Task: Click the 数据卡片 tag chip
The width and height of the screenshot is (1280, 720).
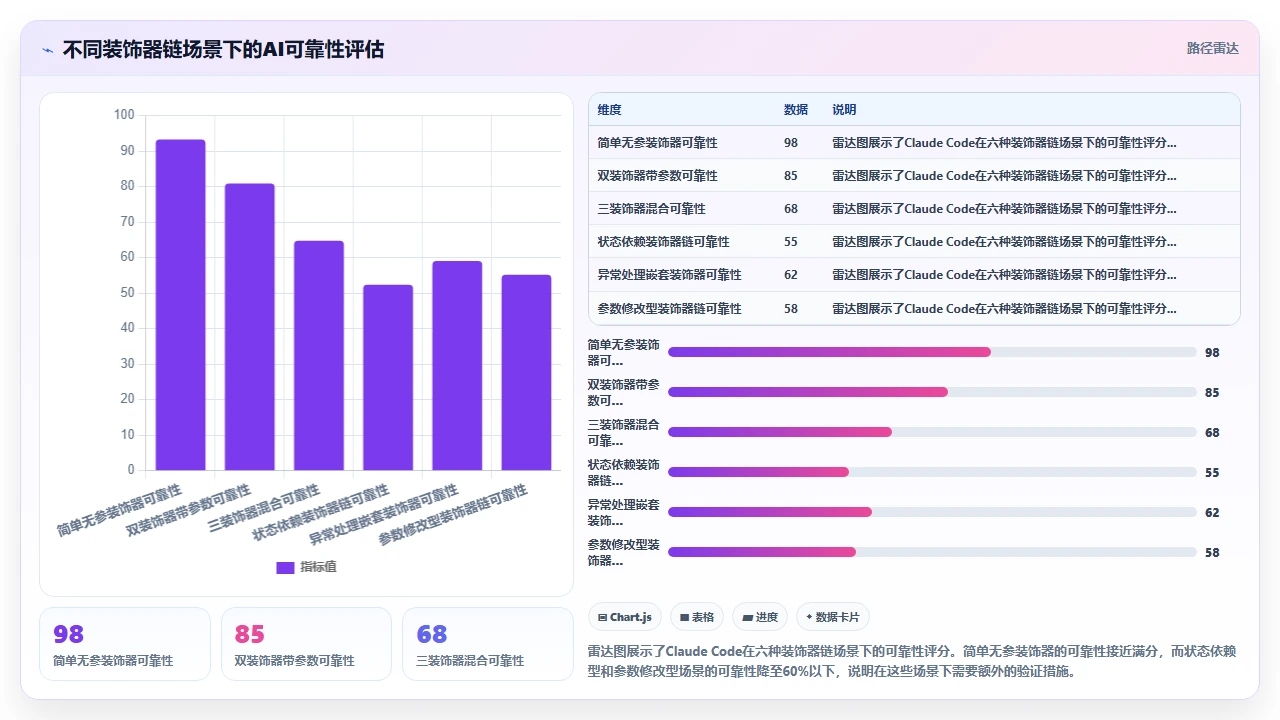Action: [x=833, y=617]
